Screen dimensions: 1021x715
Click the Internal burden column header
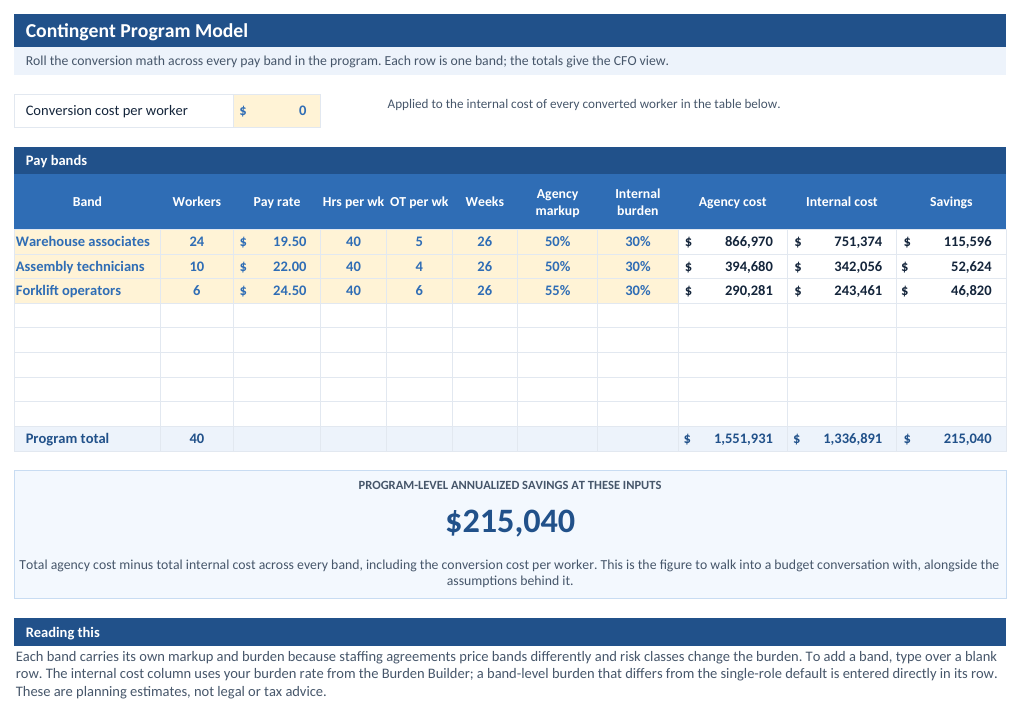(637, 202)
